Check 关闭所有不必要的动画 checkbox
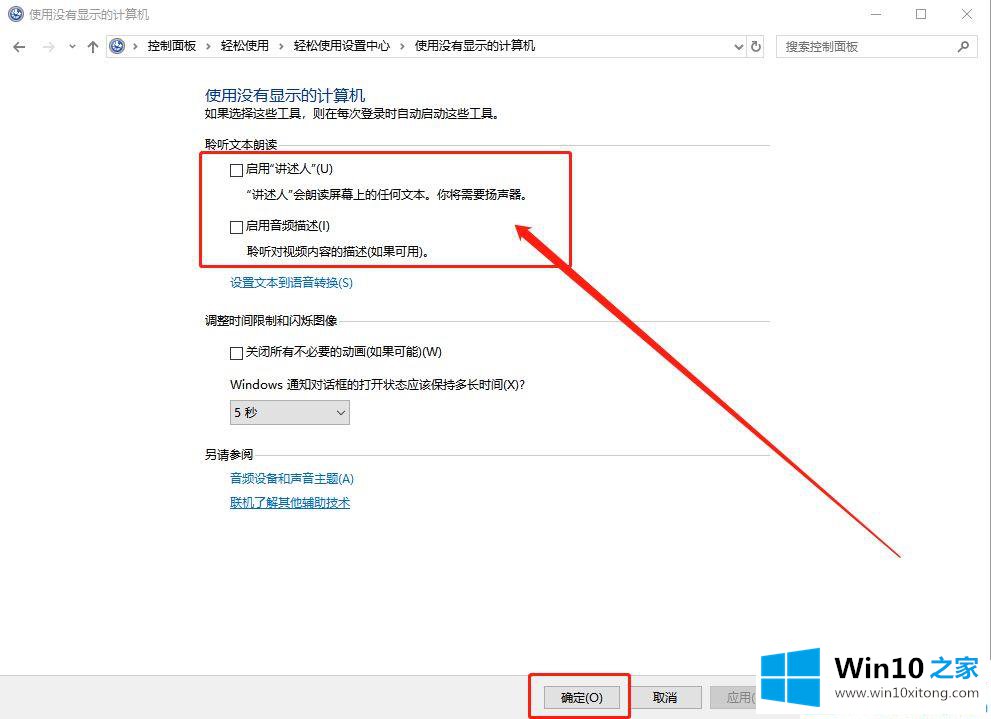 pyautogui.click(x=236, y=353)
